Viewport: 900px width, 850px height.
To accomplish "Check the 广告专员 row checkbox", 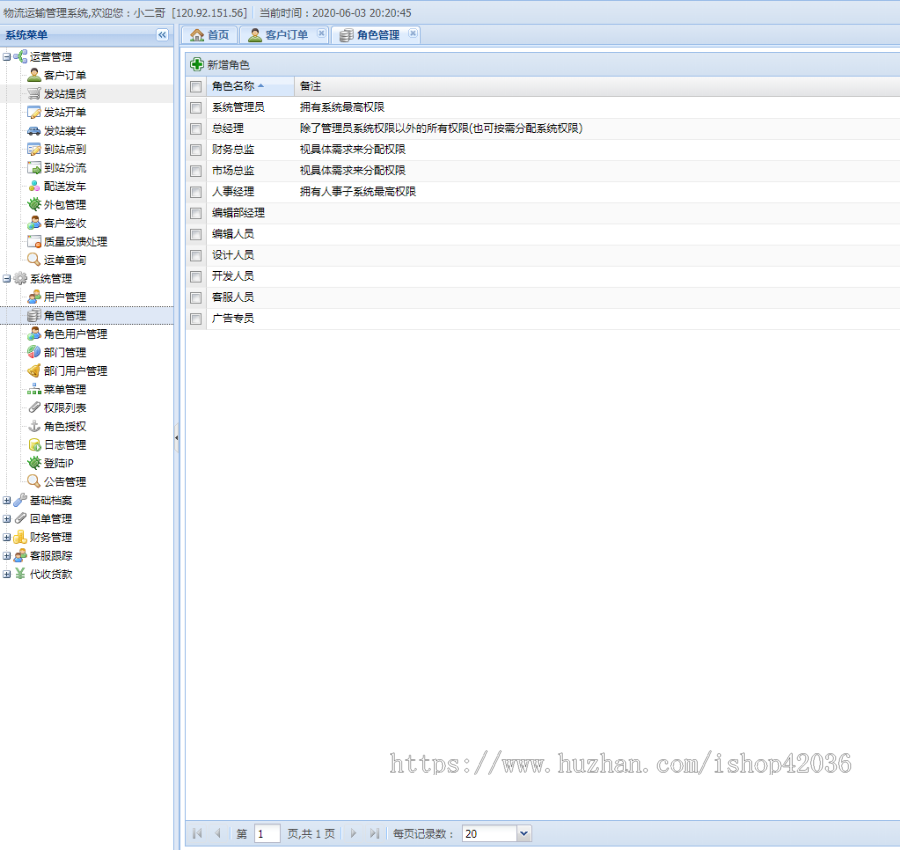I will [x=196, y=319].
